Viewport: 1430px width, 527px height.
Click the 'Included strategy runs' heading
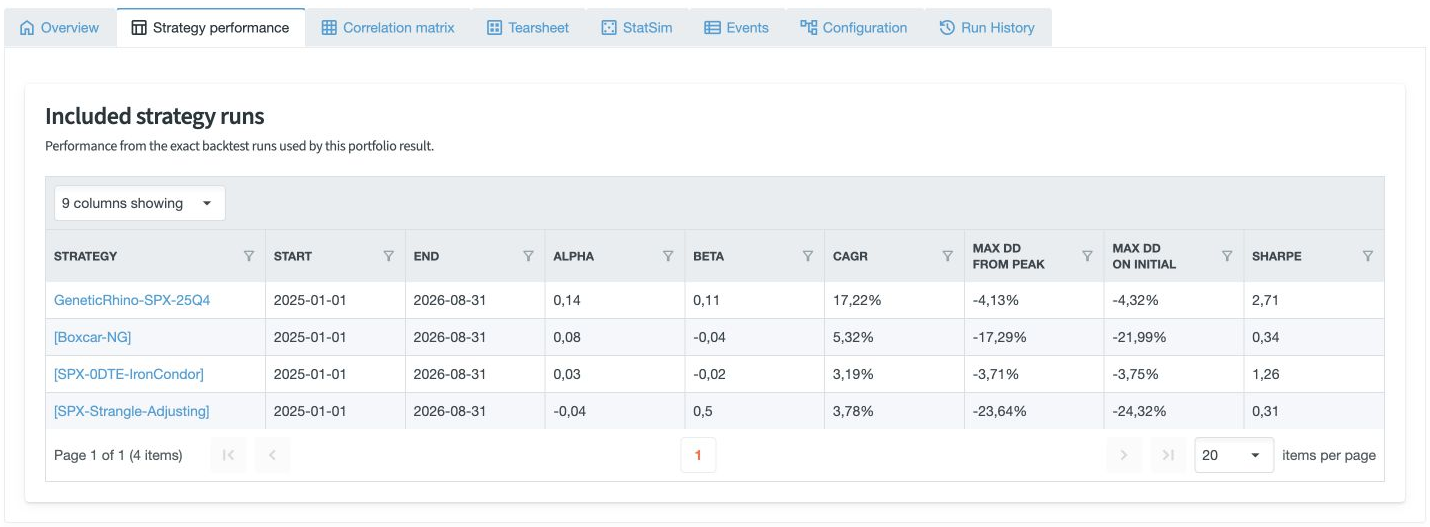155,116
